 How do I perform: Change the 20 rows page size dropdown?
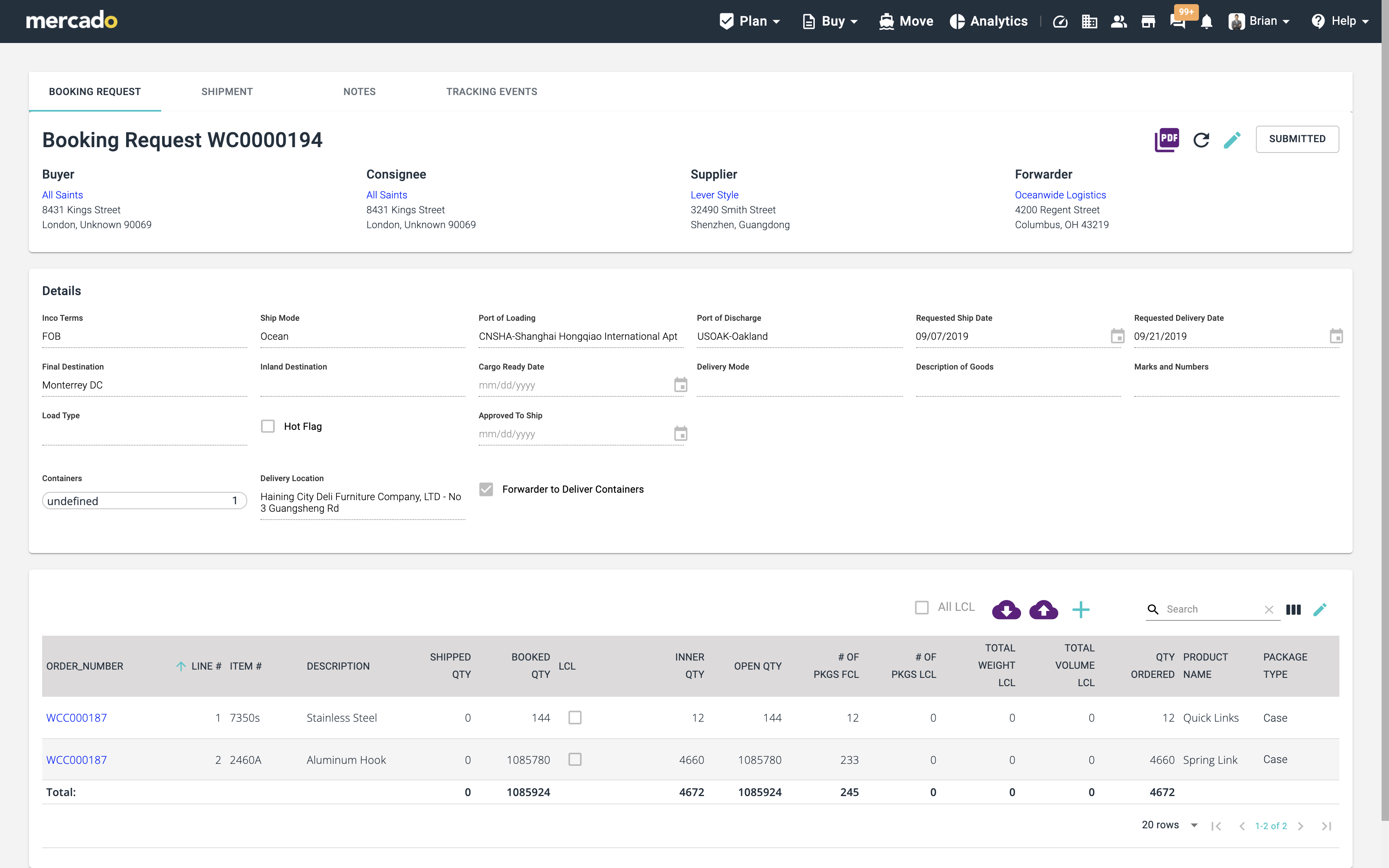(1169, 825)
